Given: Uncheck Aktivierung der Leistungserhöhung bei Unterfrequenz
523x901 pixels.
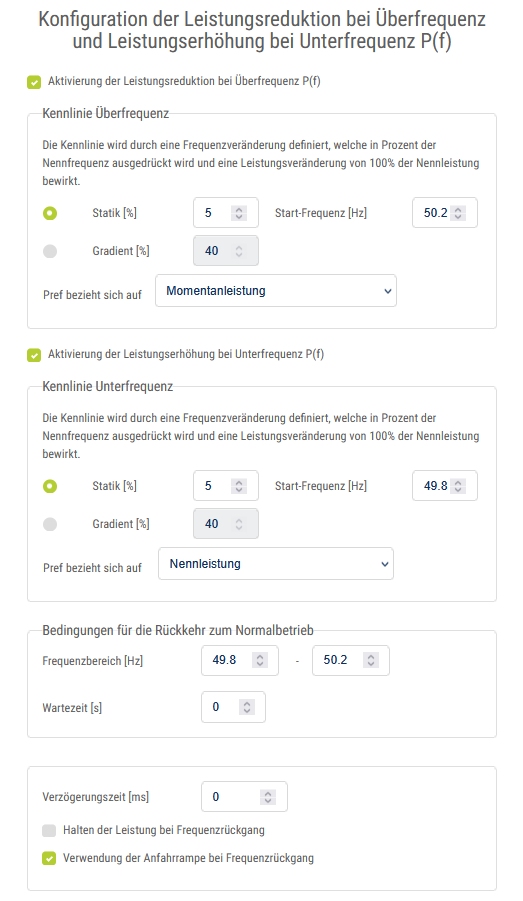Looking at the screenshot, I should 34,355.
